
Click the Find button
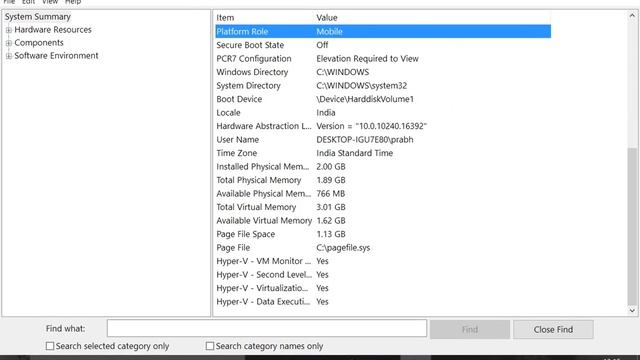(470, 329)
